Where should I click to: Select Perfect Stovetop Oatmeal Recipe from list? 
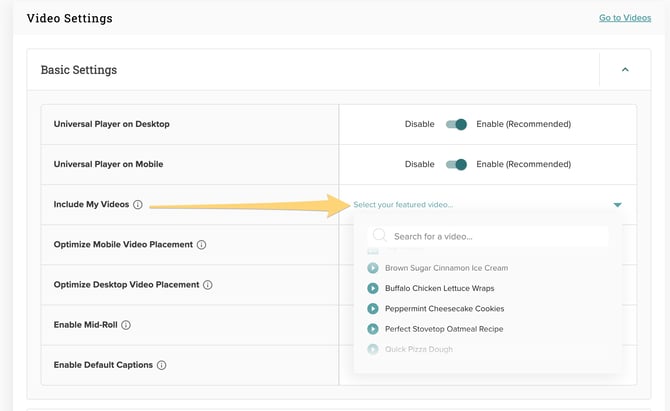[443, 329]
